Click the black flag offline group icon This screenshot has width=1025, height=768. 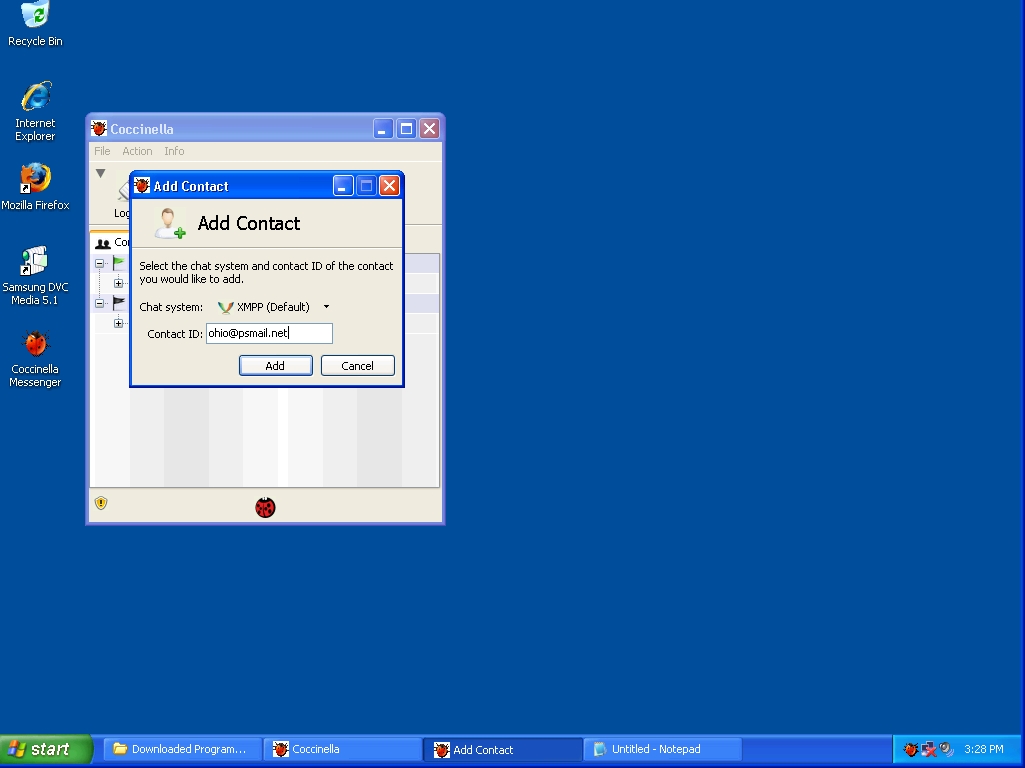pyautogui.click(x=118, y=303)
